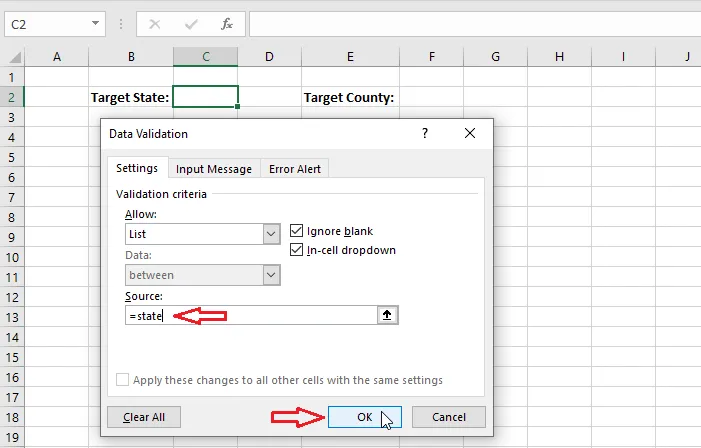Select row 3 header

tap(12, 117)
